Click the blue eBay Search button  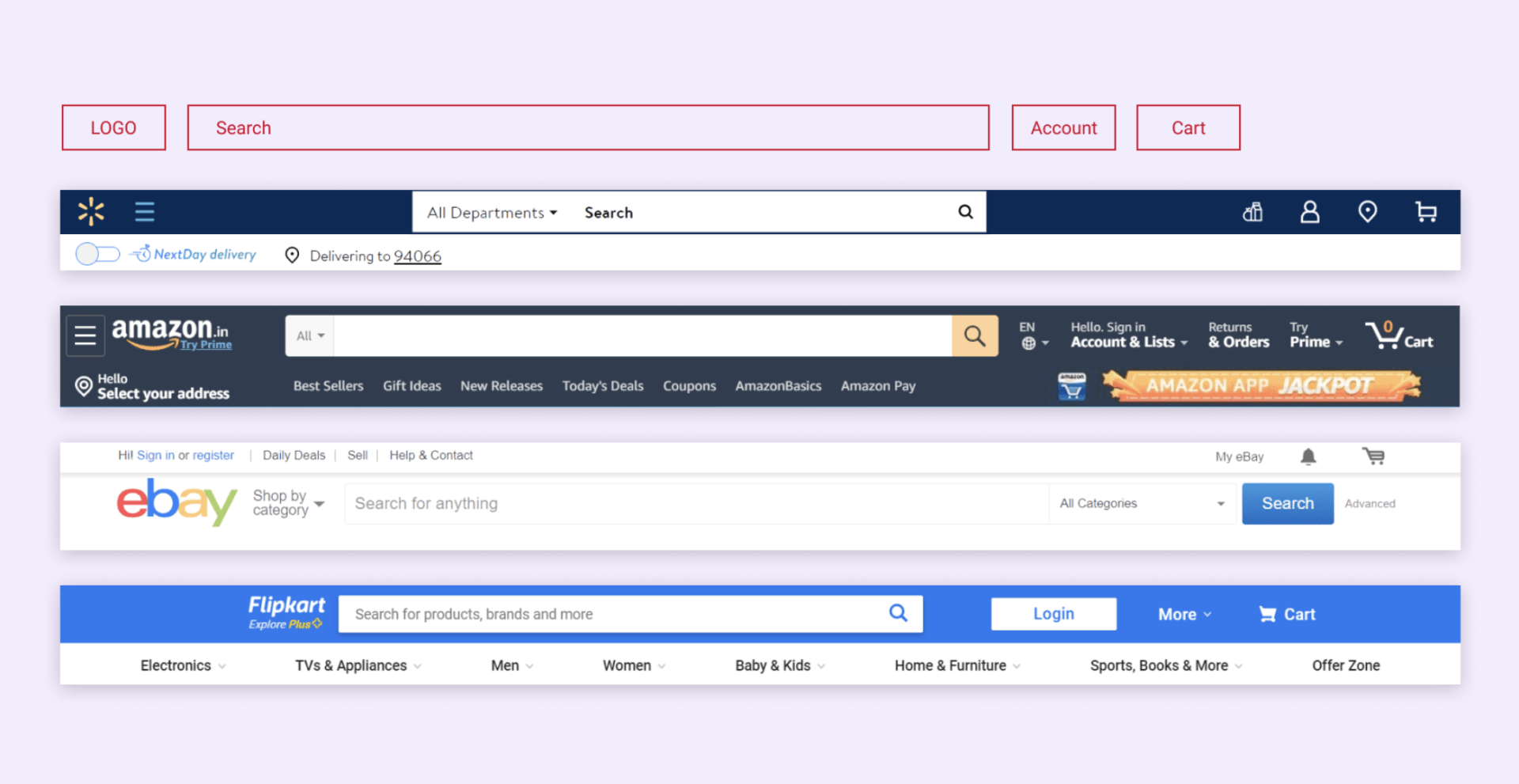coord(1288,503)
